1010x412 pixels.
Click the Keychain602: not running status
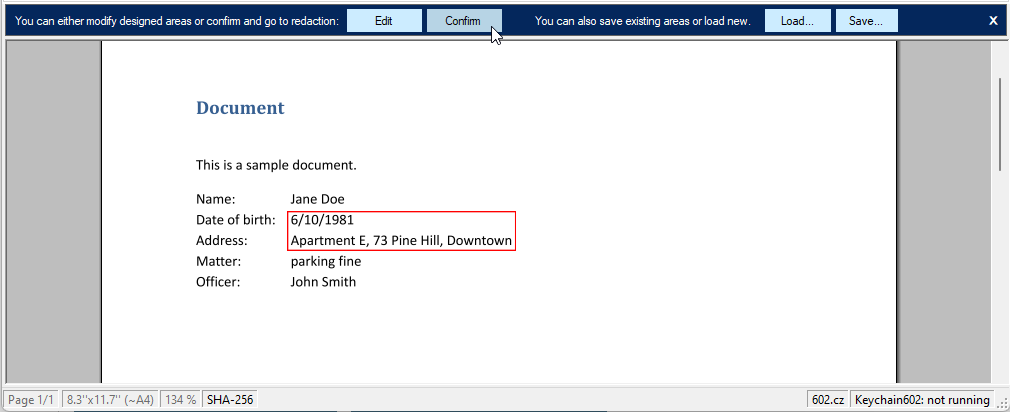tap(921, 400)
